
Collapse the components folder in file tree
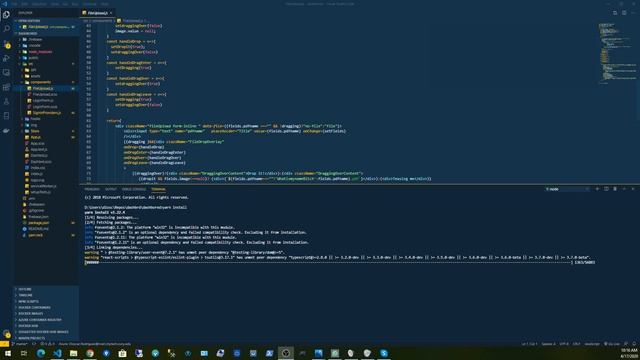pyautogui.click(x=46, y=82)
